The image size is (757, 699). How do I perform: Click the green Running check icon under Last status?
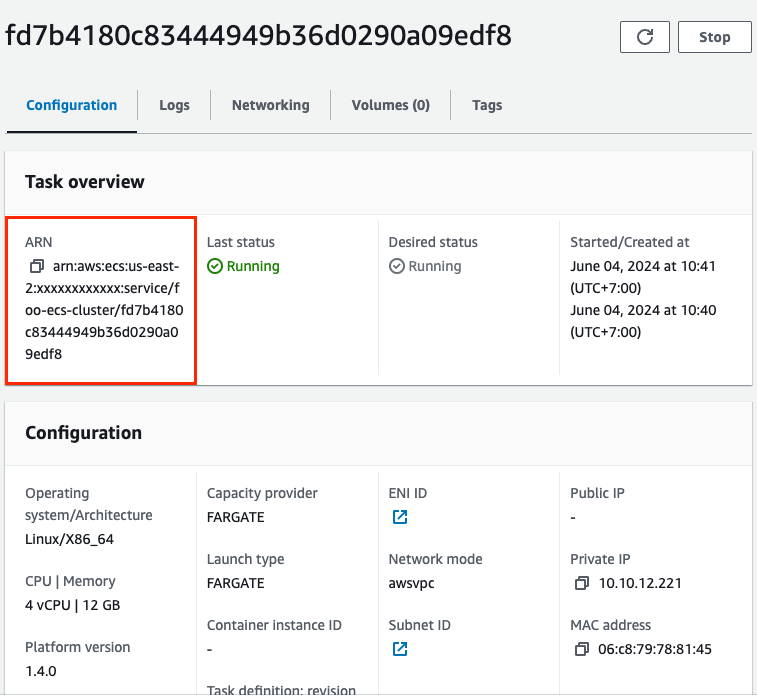[214, 267]
